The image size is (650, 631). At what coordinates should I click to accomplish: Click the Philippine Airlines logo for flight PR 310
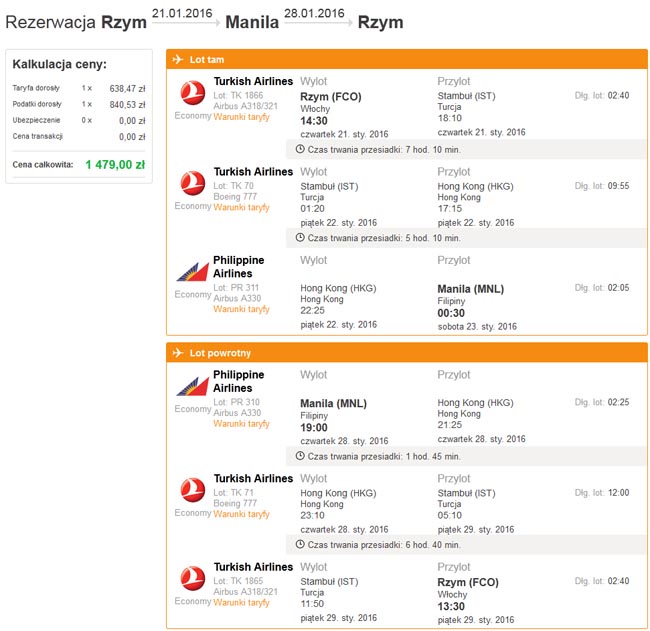pos(192,386)
